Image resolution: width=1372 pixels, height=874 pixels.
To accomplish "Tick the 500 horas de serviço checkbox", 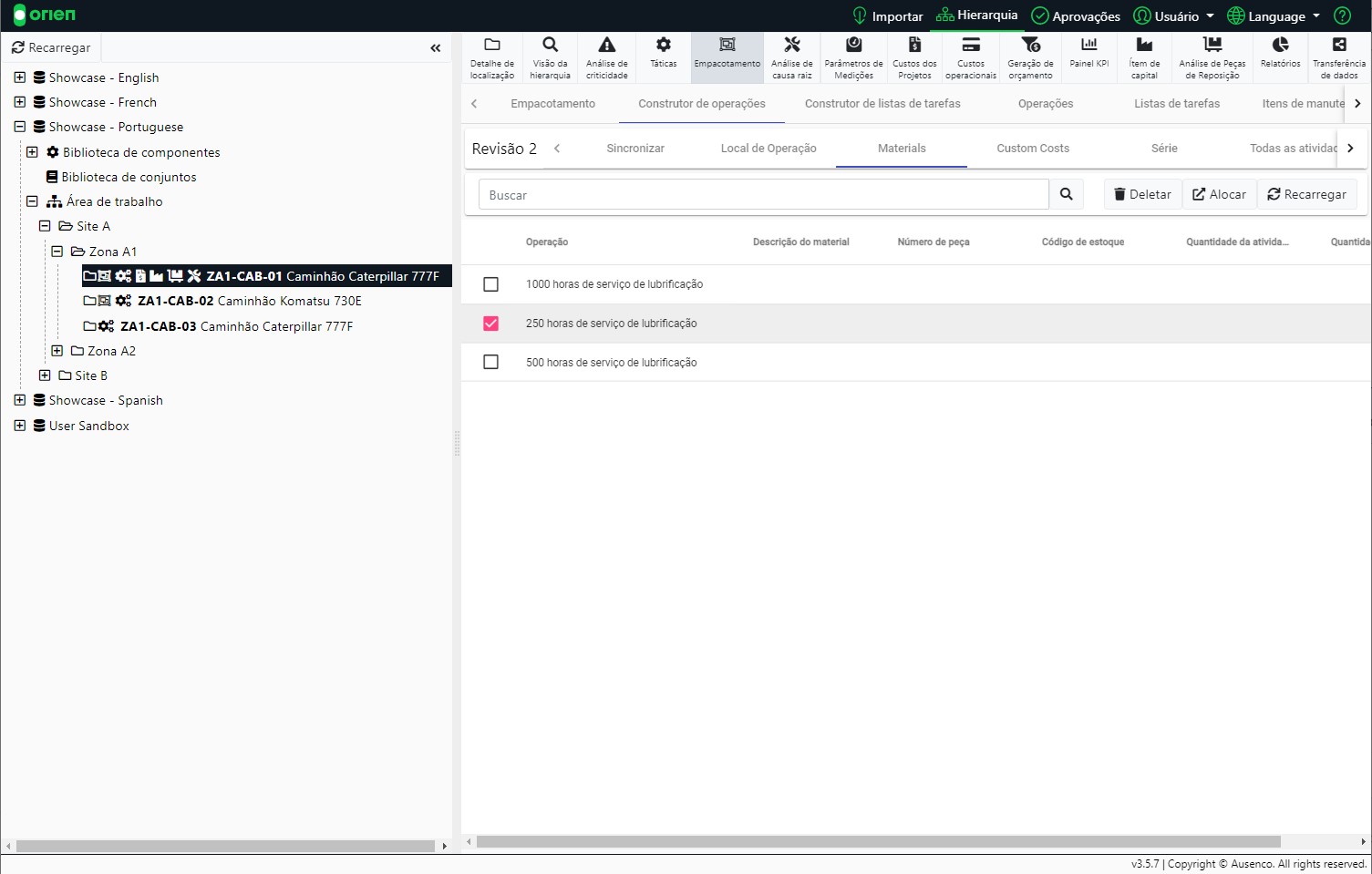I will 490,363.
